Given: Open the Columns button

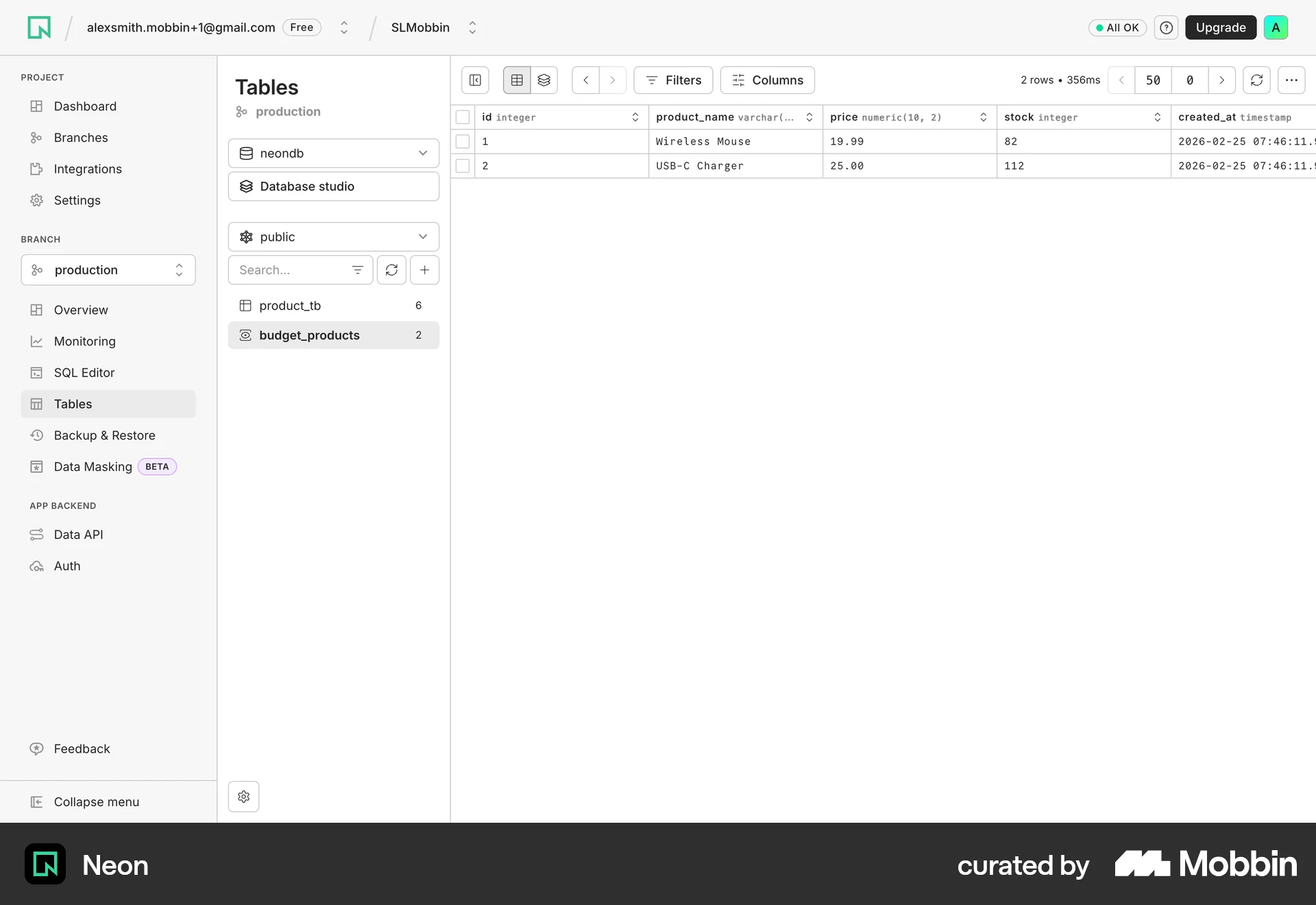Looking at the screenshot, I should [x=768, y=80].
